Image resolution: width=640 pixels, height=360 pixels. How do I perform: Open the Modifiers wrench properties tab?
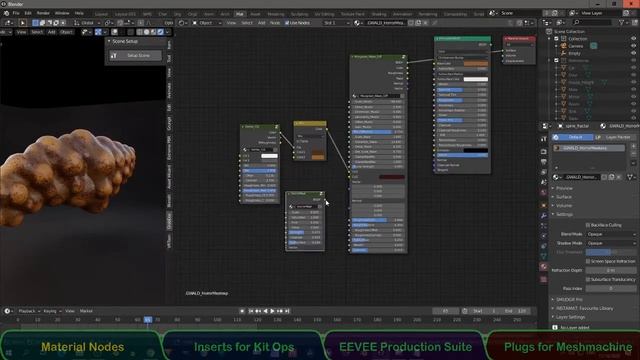coord(544,215)
